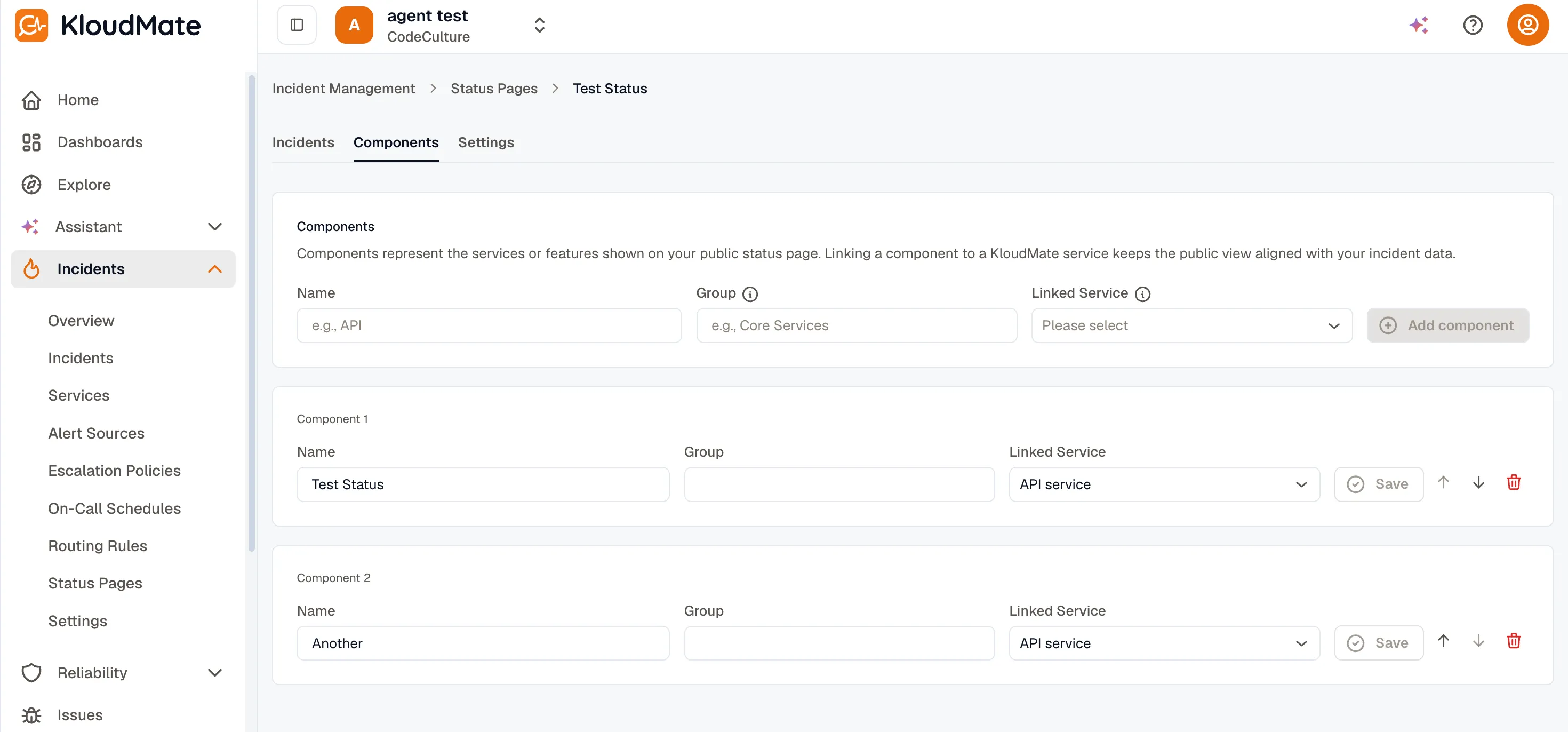The width and height of the screenshot is (1568, 732).
Task: Click the Issues bug icon in sidebar
Action: [31, 714]
